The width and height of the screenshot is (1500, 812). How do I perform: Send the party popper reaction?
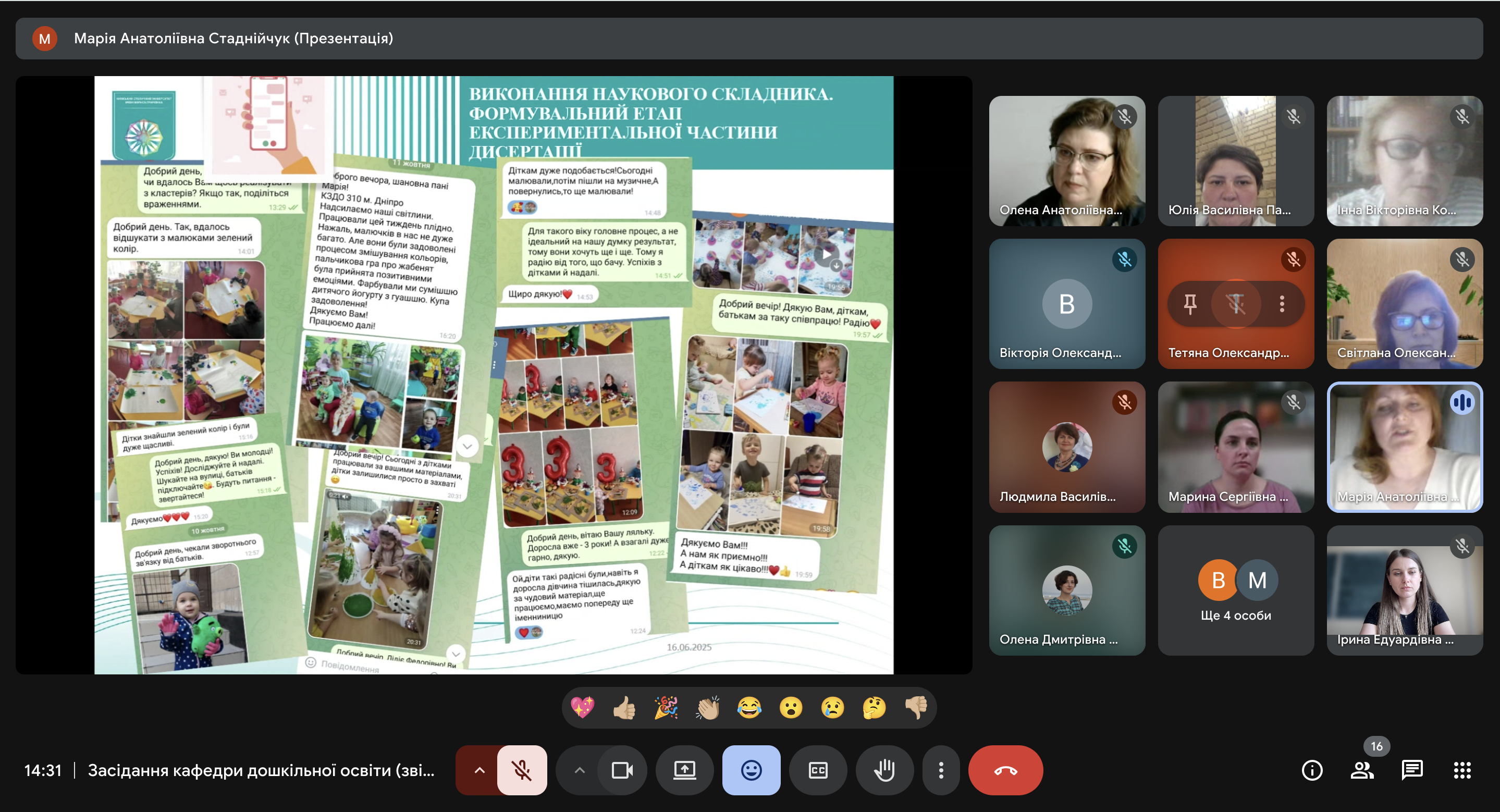(666, 708)
